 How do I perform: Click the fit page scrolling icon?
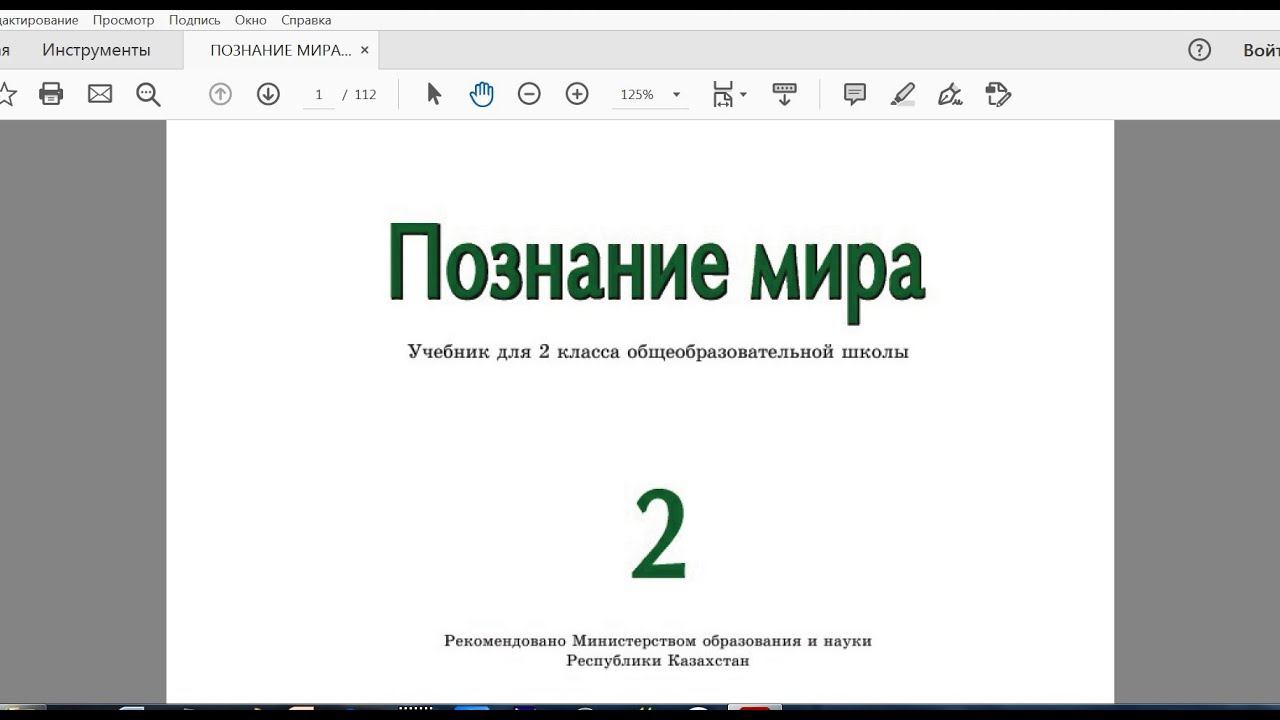pos(723,94)
